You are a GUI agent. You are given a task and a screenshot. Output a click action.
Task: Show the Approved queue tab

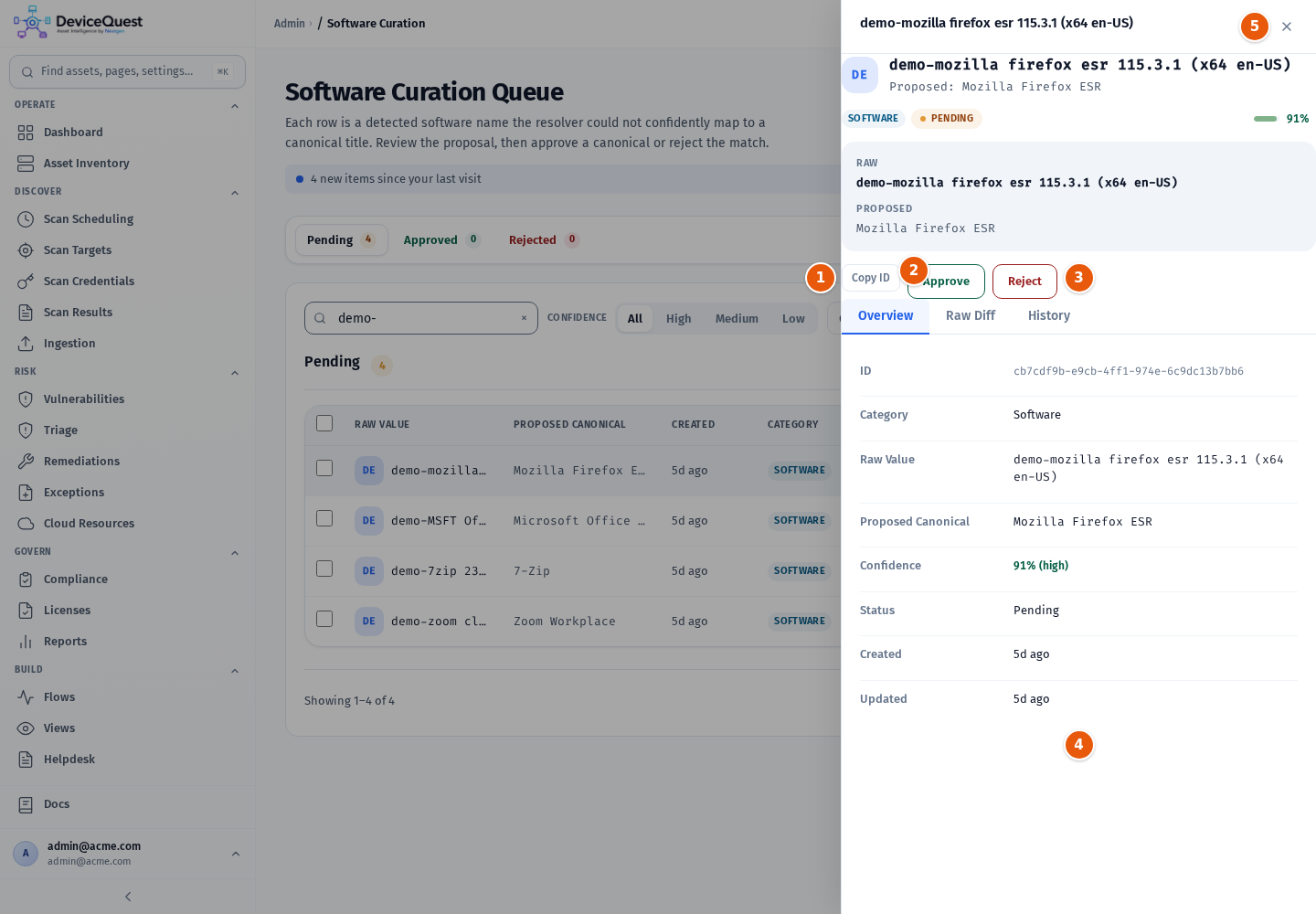(442, 240)
